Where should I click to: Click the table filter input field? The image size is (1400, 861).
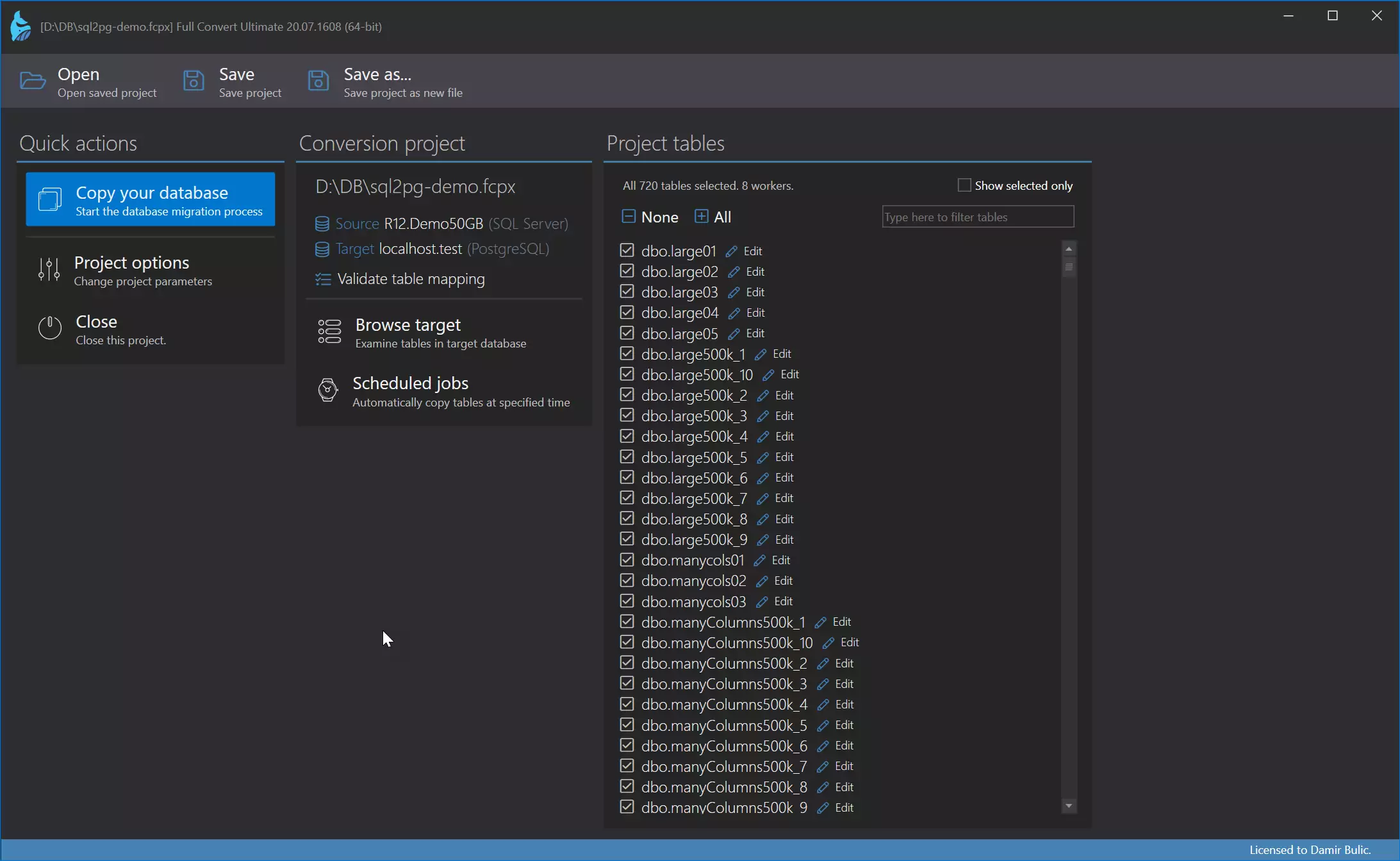coord(977,217)
